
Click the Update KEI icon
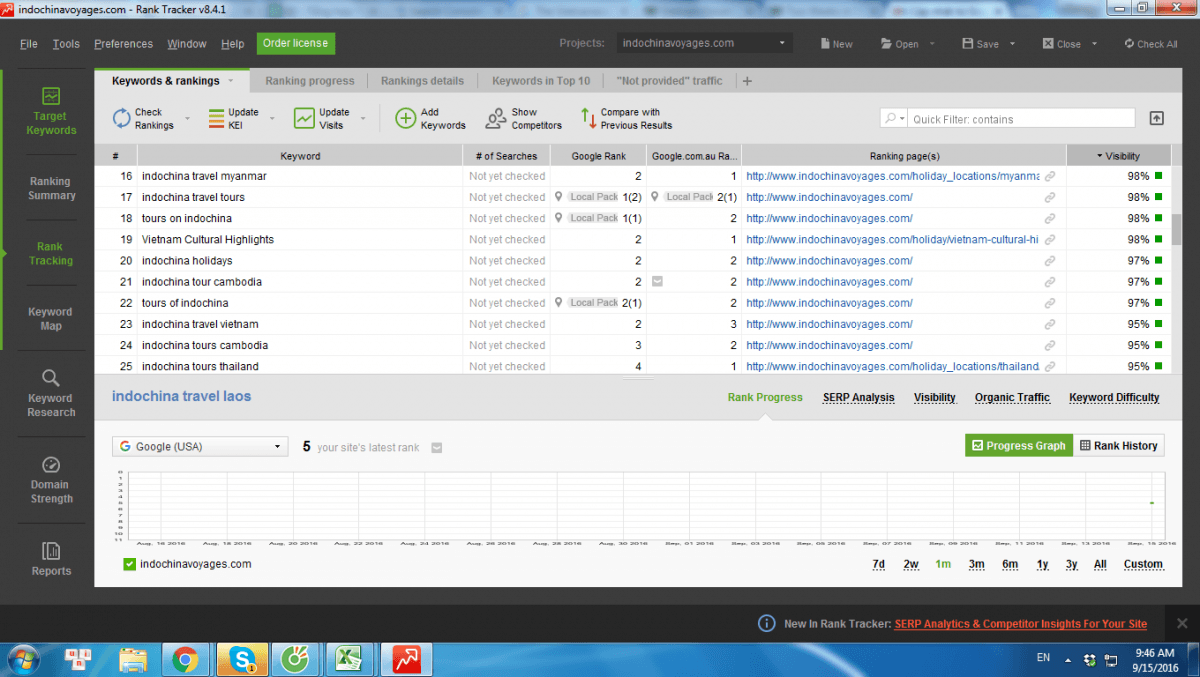pyautogui.click(x=216, y=118)
